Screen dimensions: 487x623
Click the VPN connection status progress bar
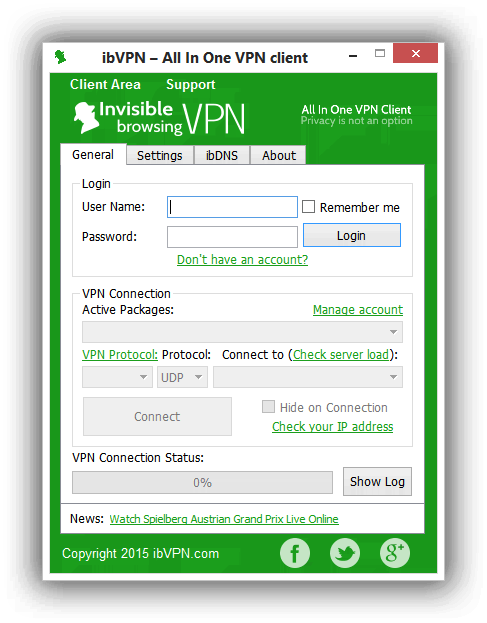pyautogui.click(x=202, y=482)
